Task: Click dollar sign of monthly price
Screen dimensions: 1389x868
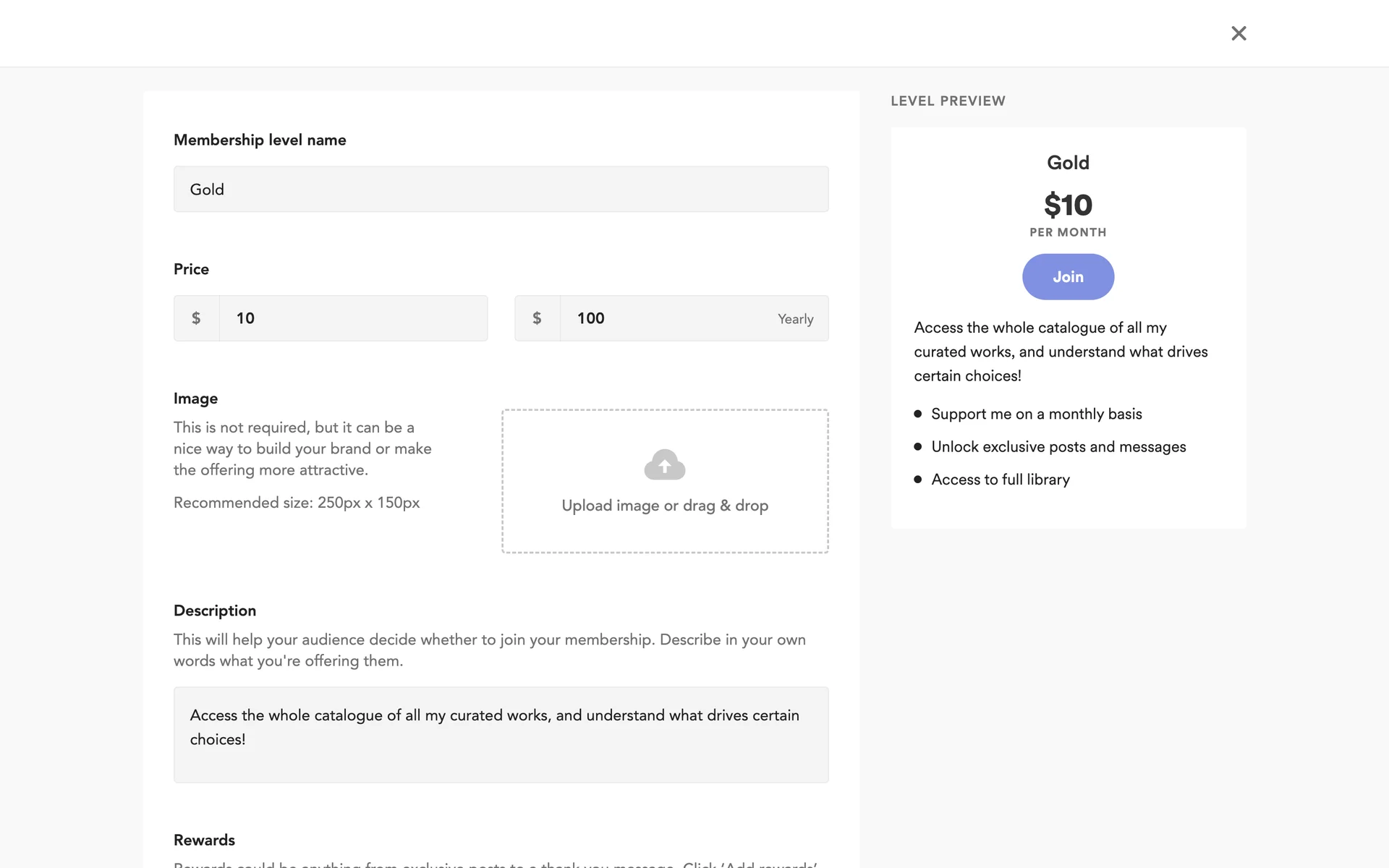Action: (x=196, y=318)
